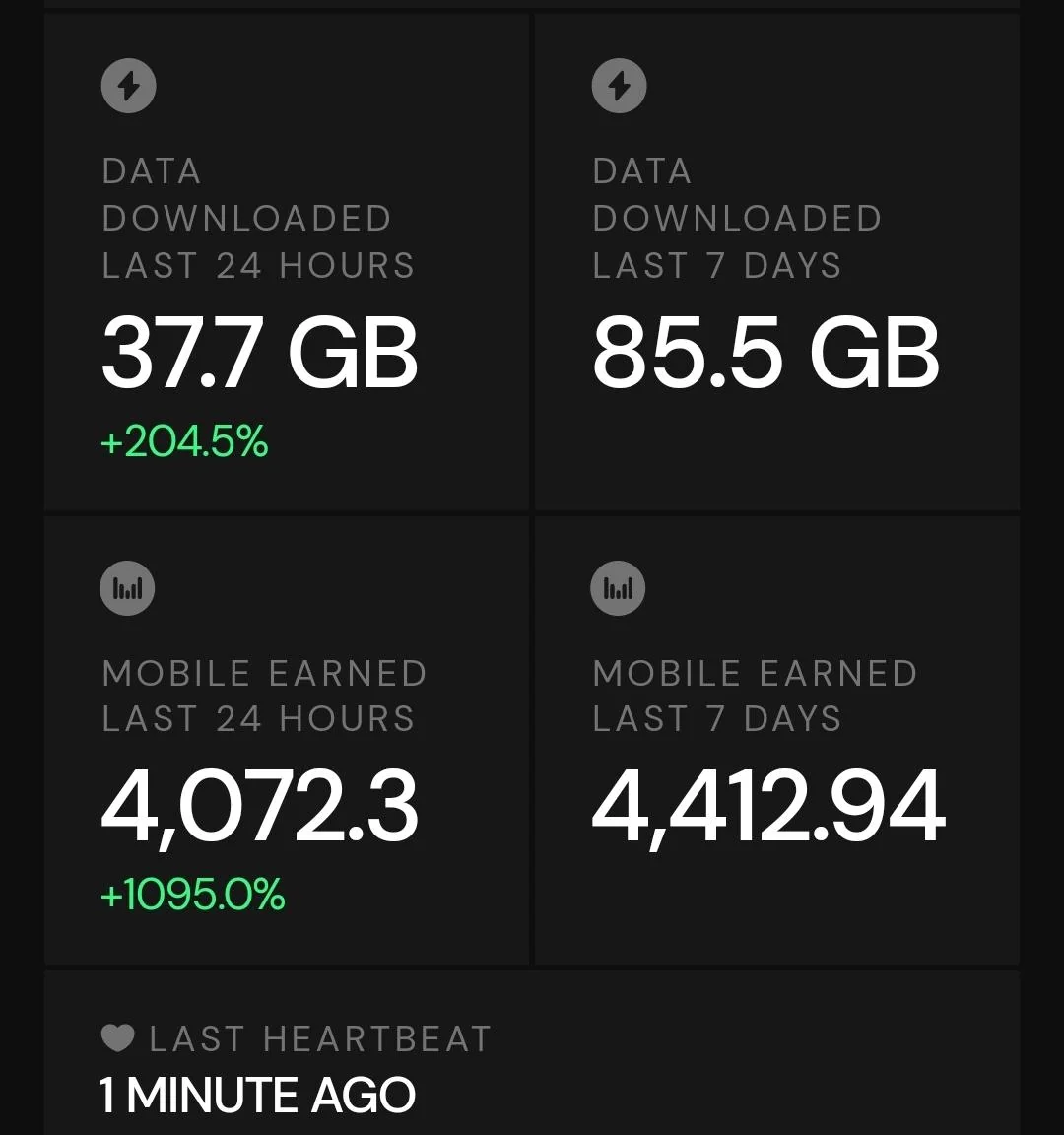
Task: Tap the 1 Minute Ago heartbeat value
Action: (257, 1095)
